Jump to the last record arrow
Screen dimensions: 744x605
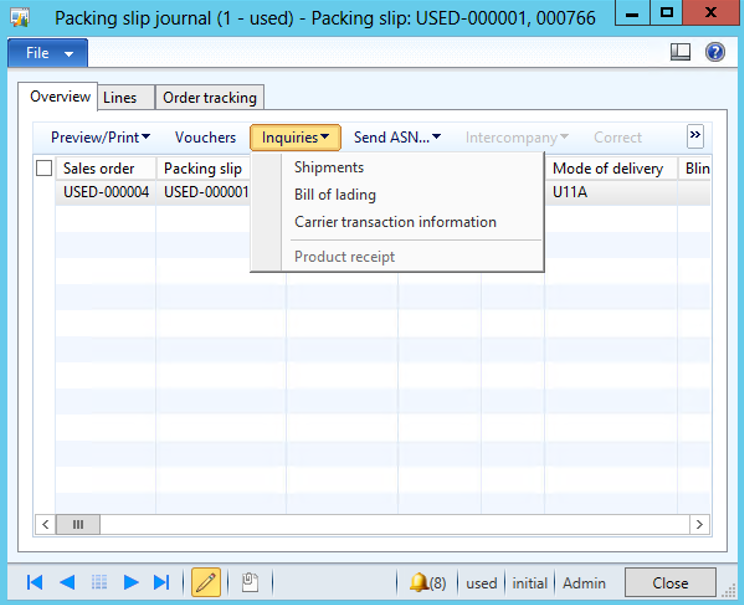coord(161,583)
